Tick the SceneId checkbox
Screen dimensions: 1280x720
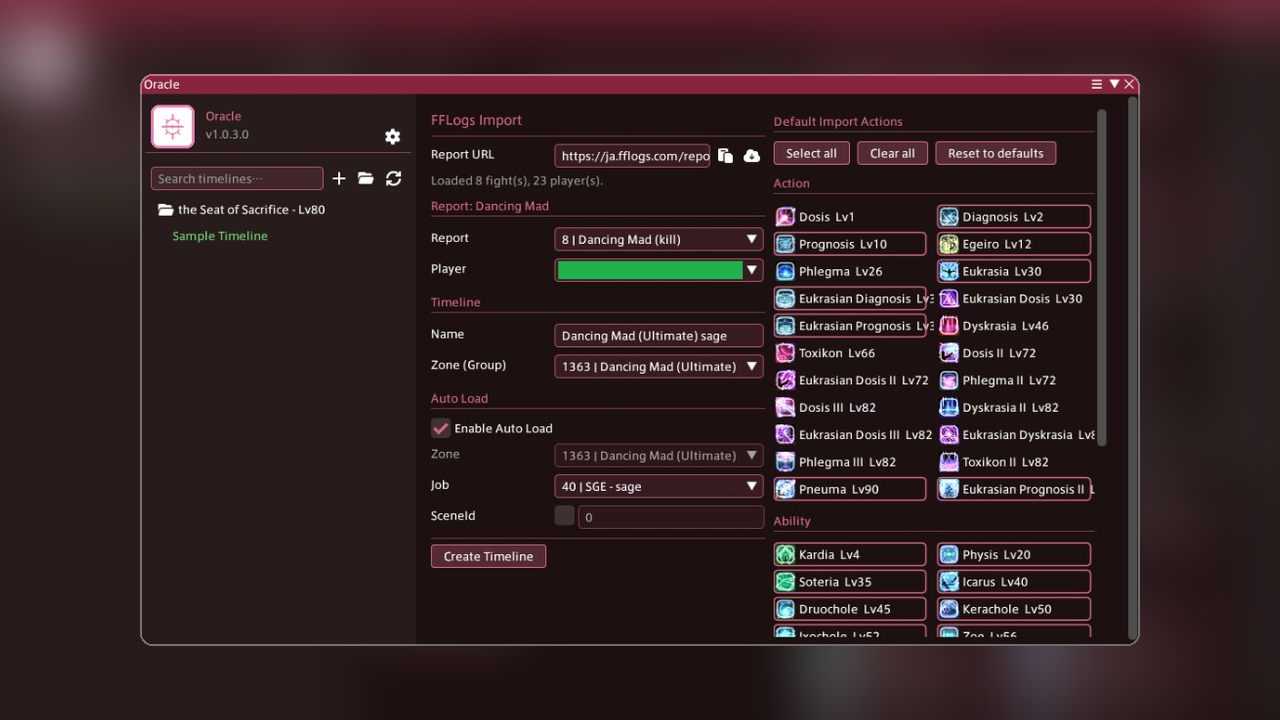tap(564, 516)
